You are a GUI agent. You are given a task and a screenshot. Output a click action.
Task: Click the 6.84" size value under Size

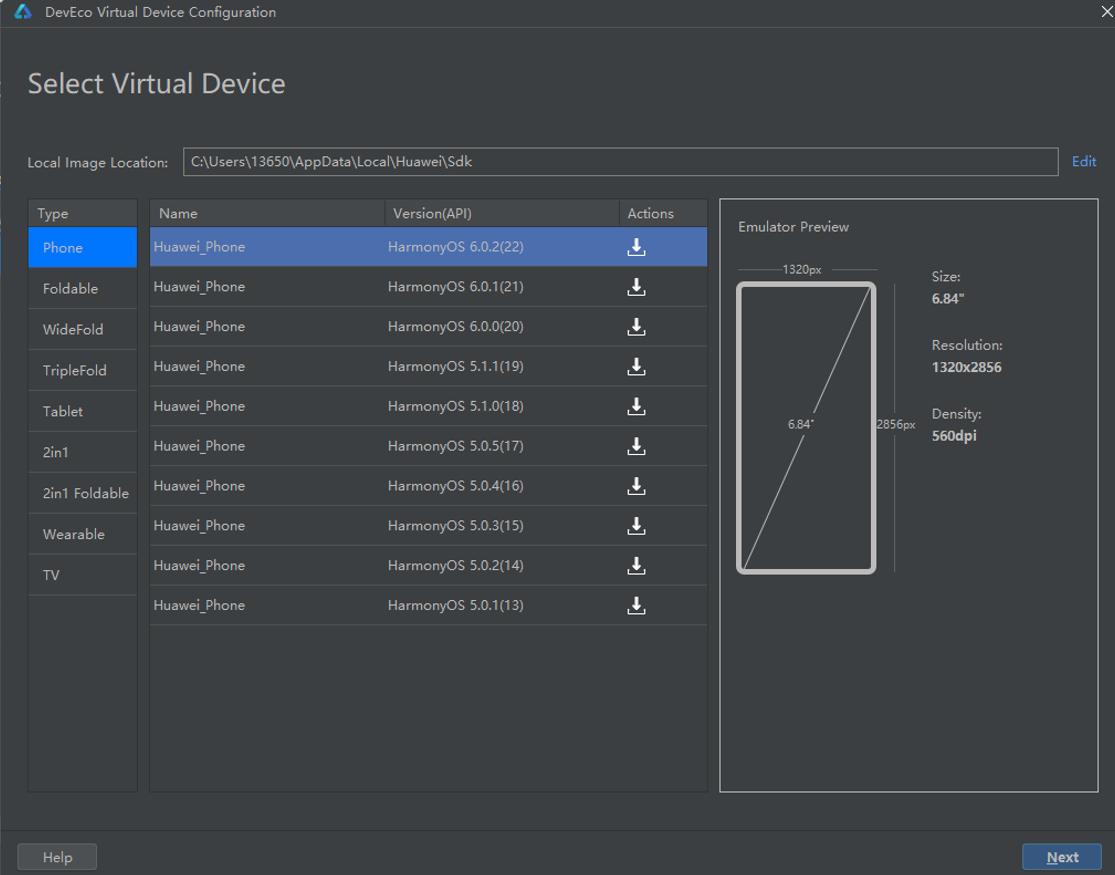[x=948, y=299]
